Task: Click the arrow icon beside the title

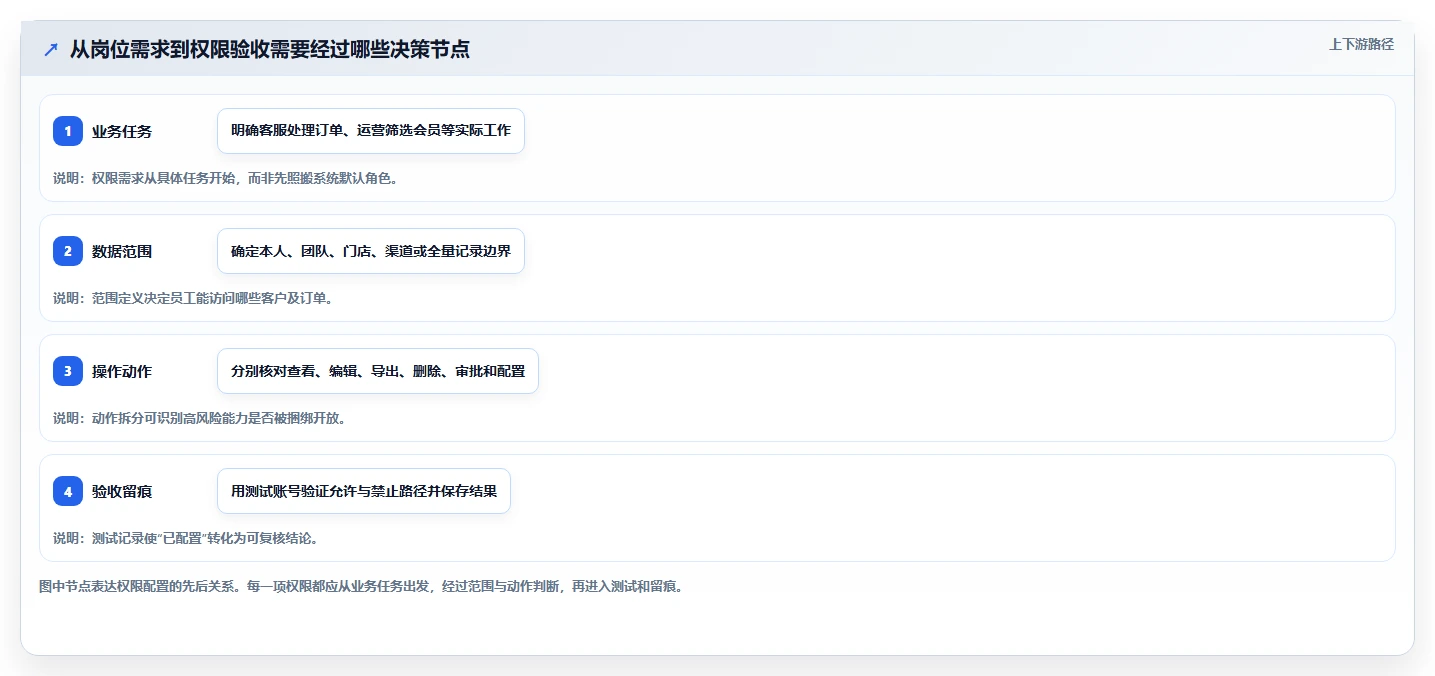Action: tap(51, 49)
